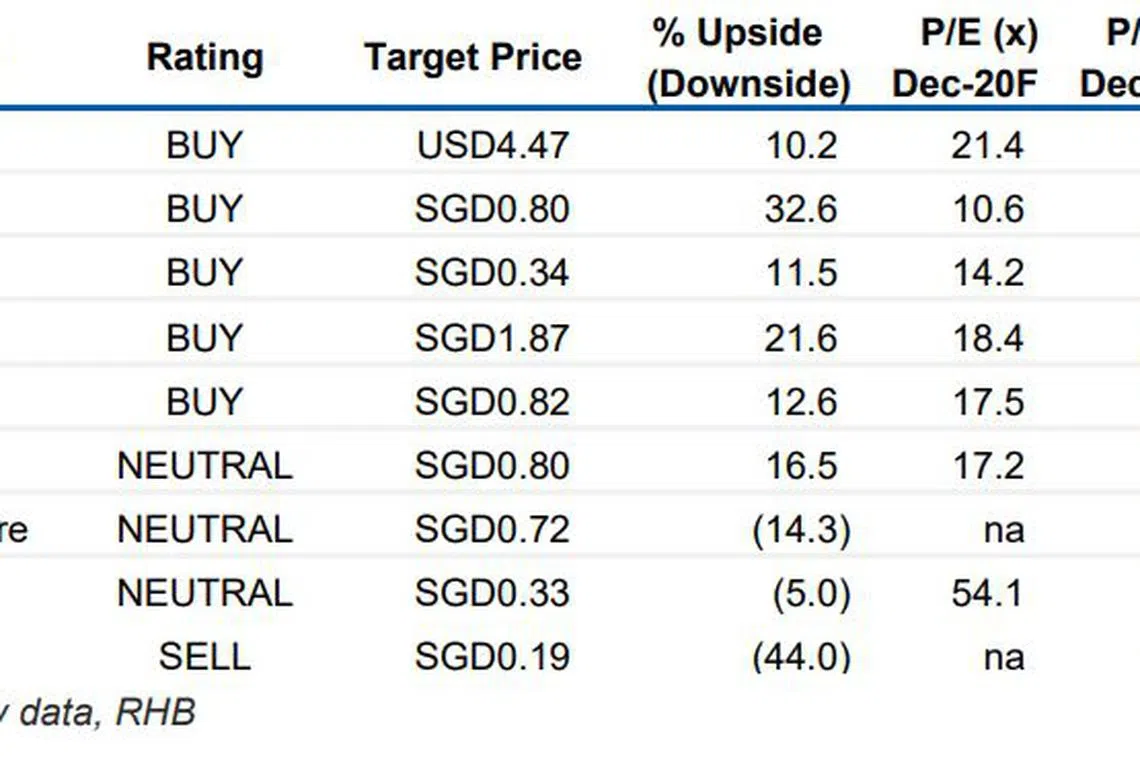Select the SGD0.19 target price cell

tap(492, 657)
